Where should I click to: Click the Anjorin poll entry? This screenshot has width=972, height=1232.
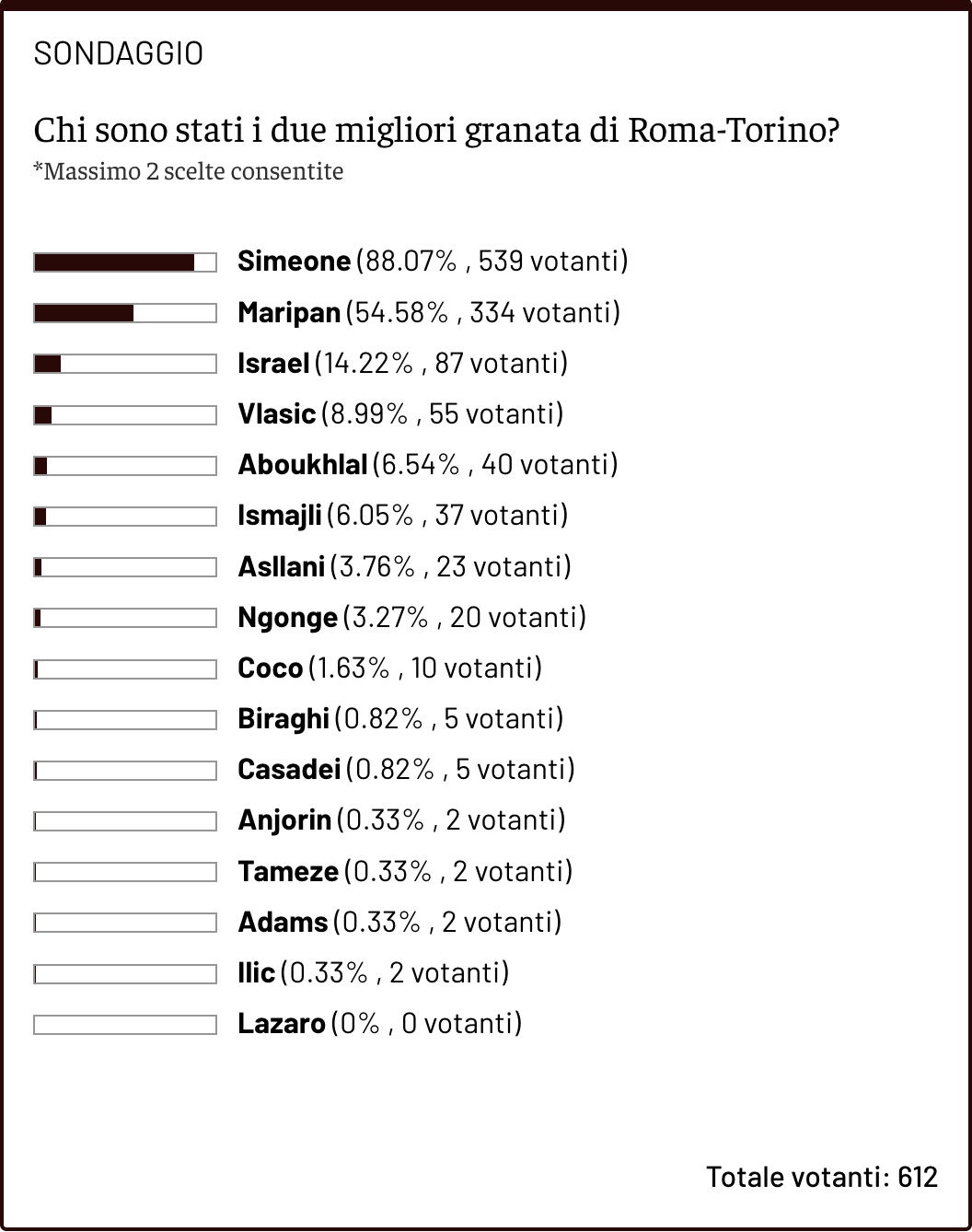point(401,819)
